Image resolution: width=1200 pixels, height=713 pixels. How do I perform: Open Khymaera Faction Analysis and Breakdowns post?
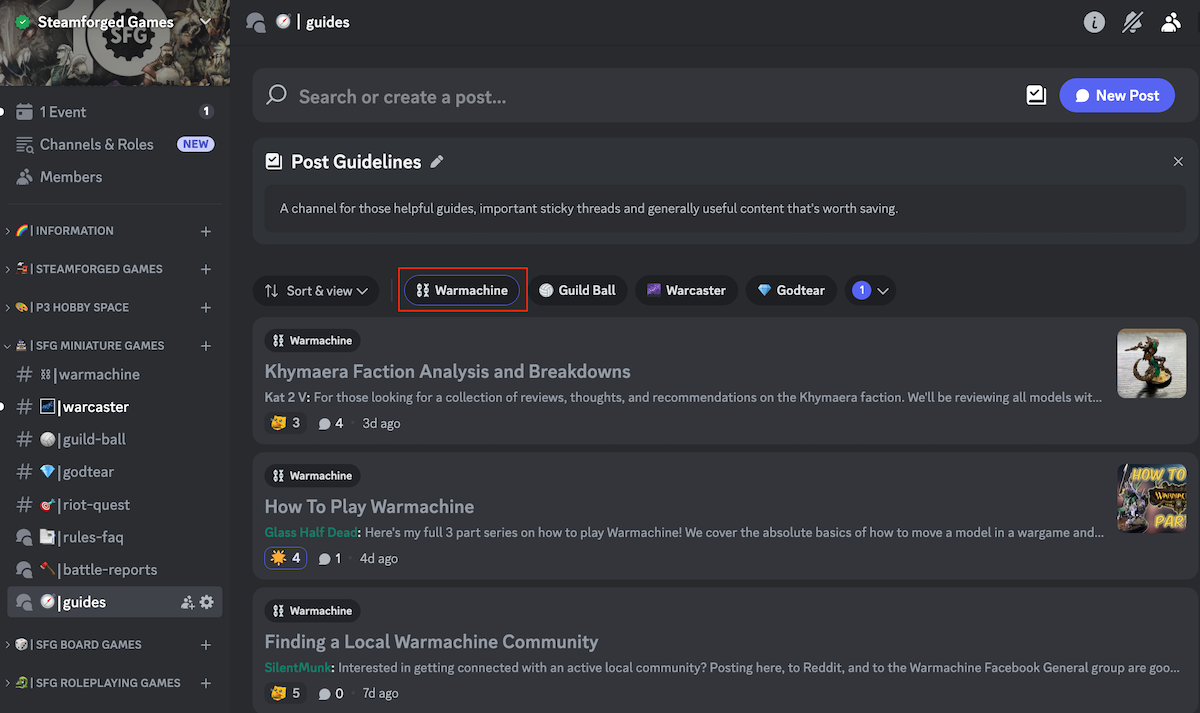tap(447, 372)
